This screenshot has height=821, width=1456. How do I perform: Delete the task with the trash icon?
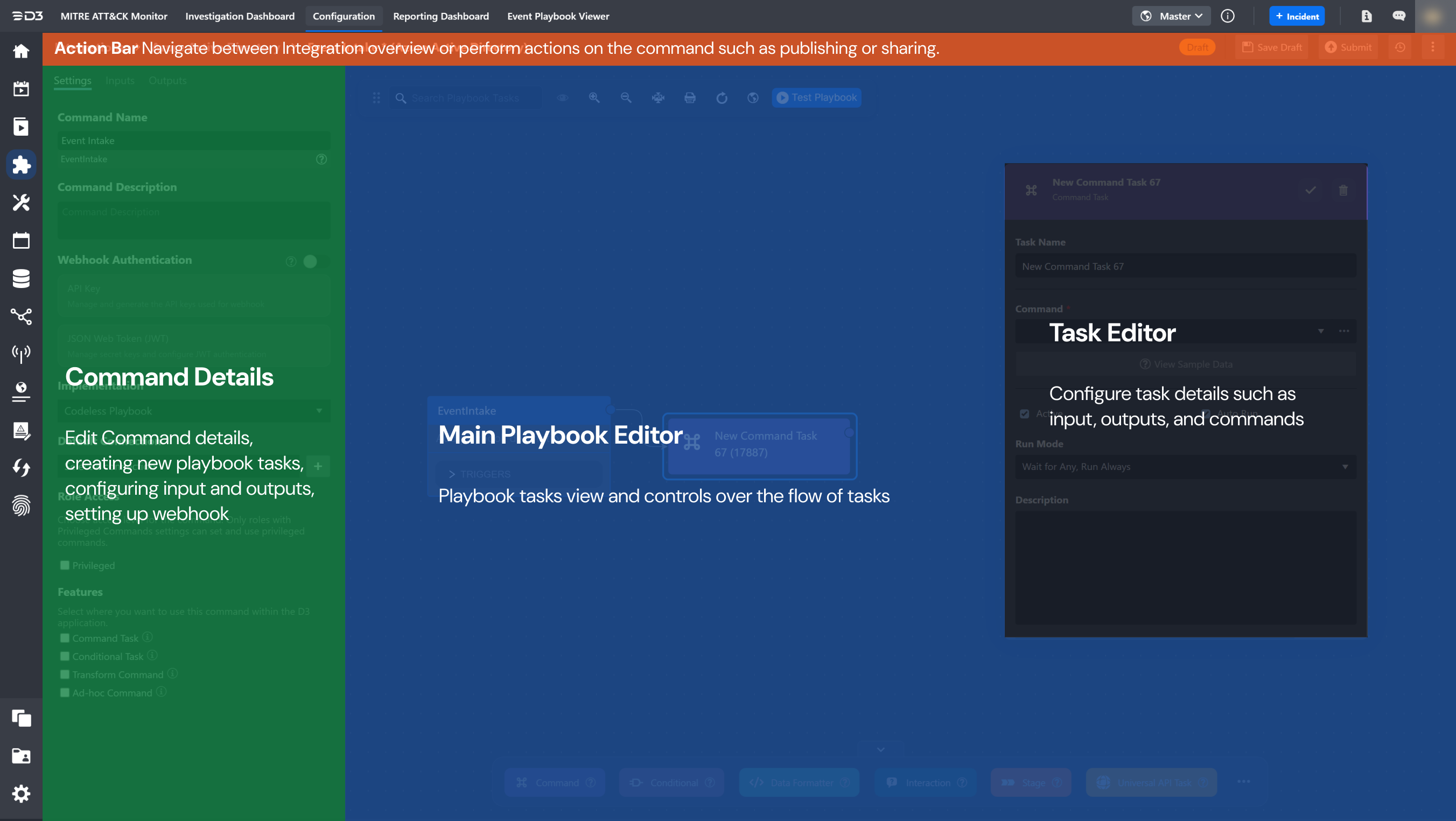(1343, 191)
